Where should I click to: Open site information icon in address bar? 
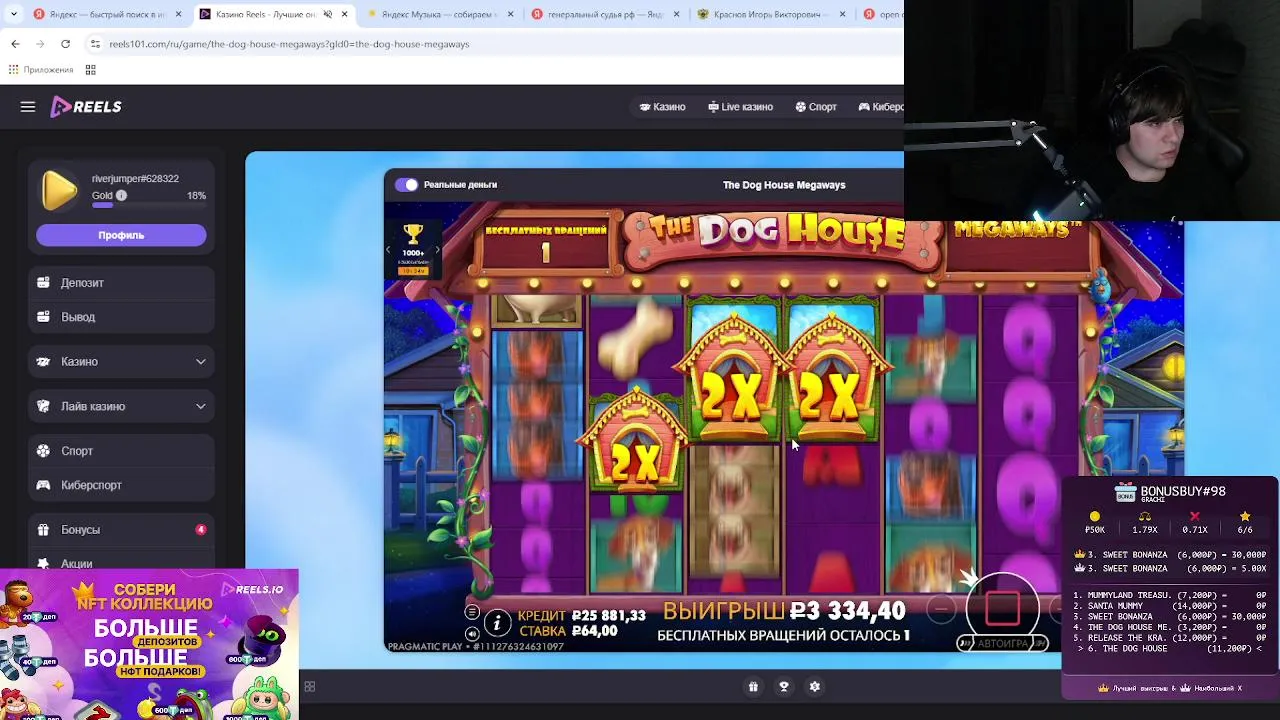point(95,44)
